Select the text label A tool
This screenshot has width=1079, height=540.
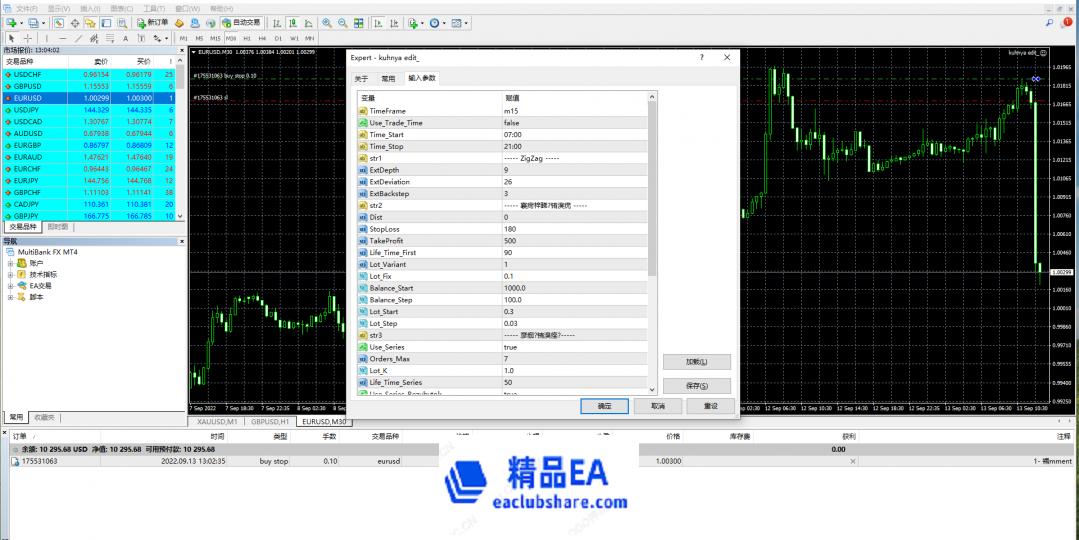tap(125, 39)
